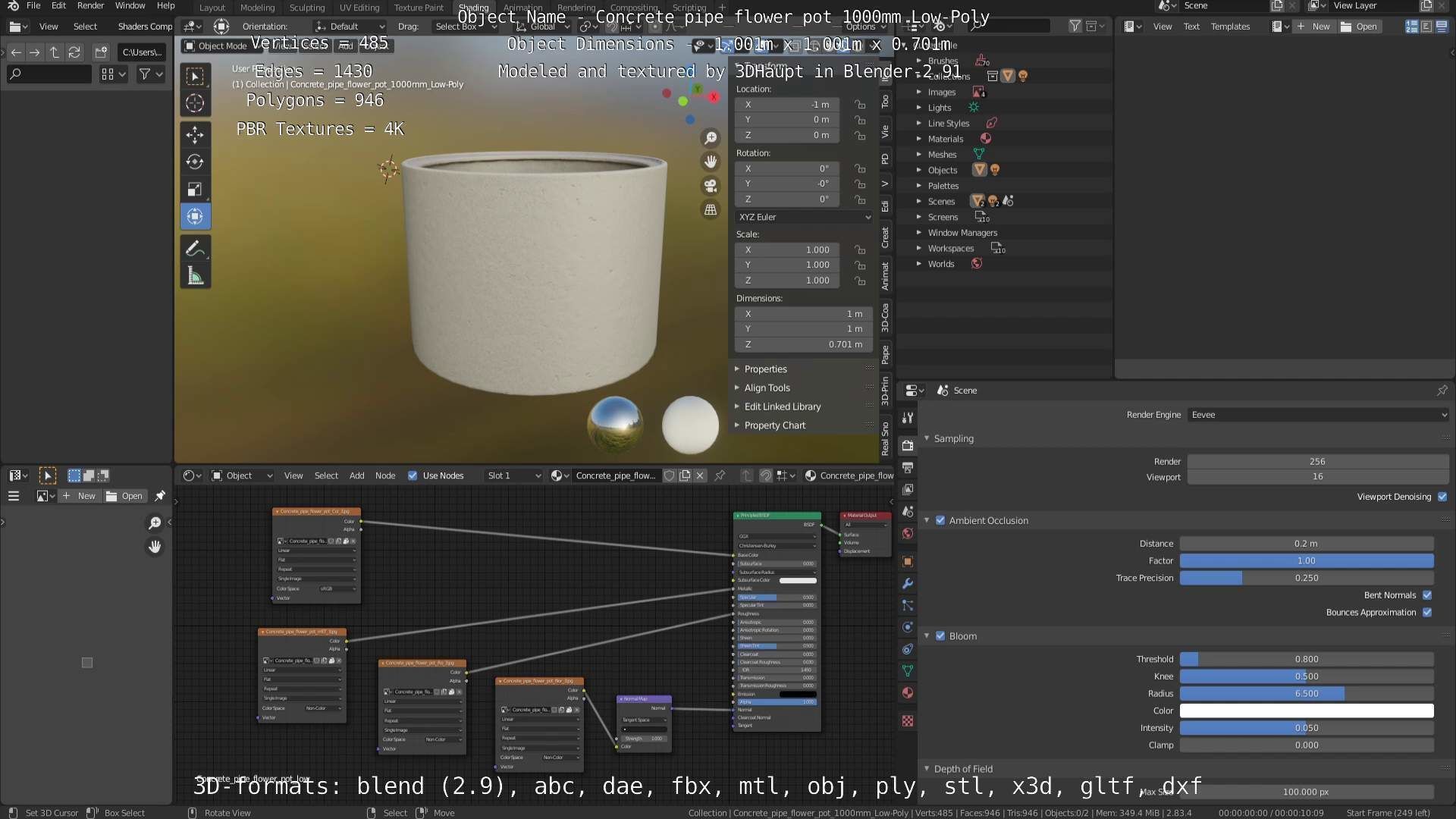Viewport: 1456px width, 819px height.
Task: Select the Scale tool
Action: coord(195,189)
